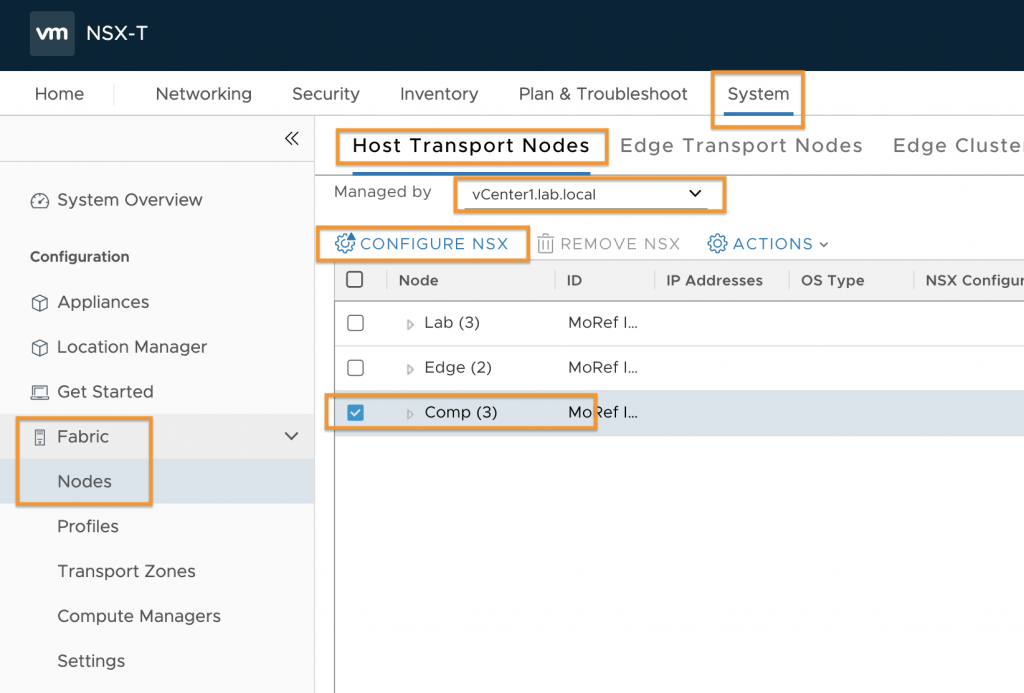Toggle the select-all nodes header checkbox
The width and height of the screenshot is (1024, 693).
point(355,280)
